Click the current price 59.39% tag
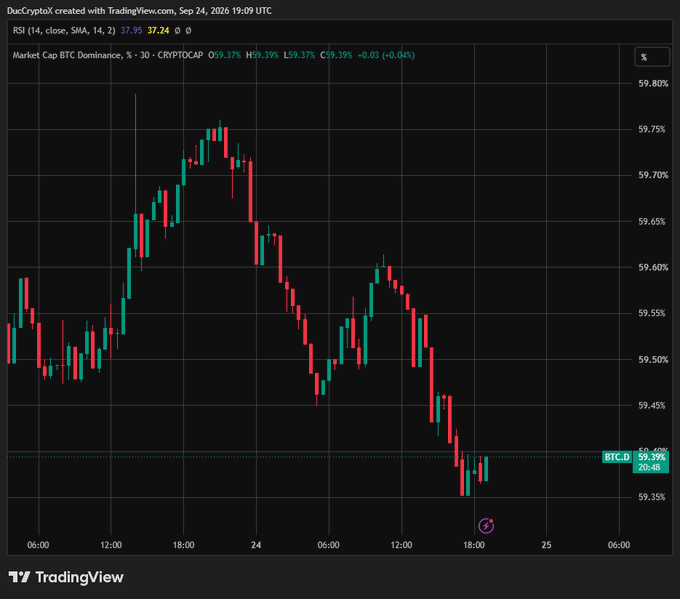Viewport: 680px width, 599px height. [651, 457]
